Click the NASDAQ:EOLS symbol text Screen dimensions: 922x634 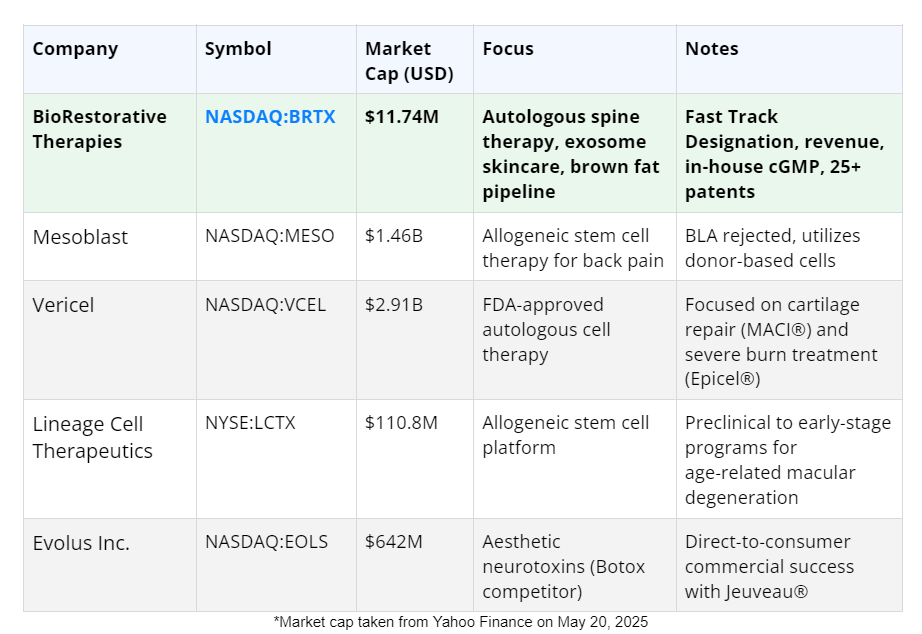(266, 542)
